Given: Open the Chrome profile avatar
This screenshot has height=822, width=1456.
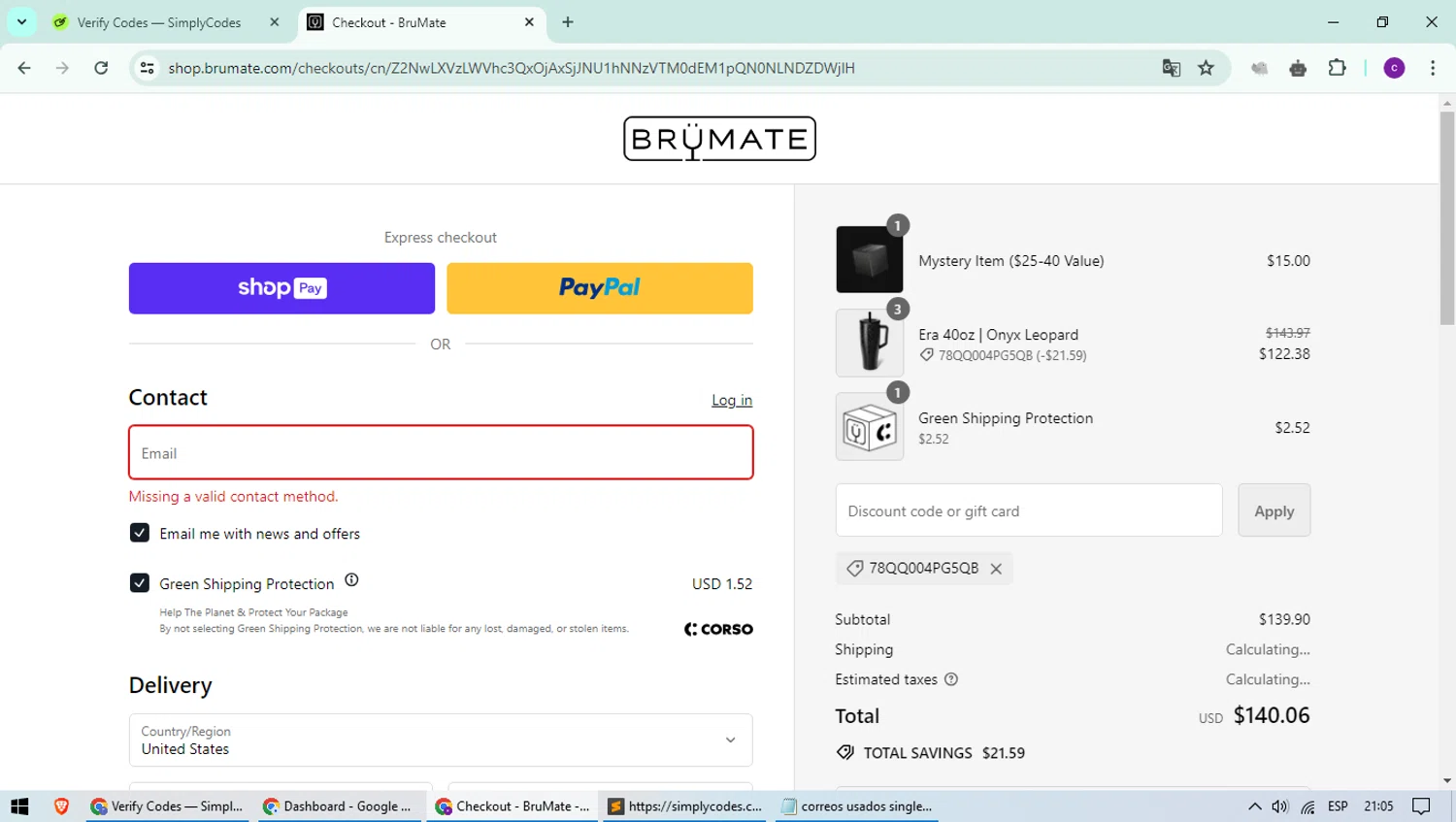Looking at the screenshot, I should pyautogui.click(x=1394, y=68).
